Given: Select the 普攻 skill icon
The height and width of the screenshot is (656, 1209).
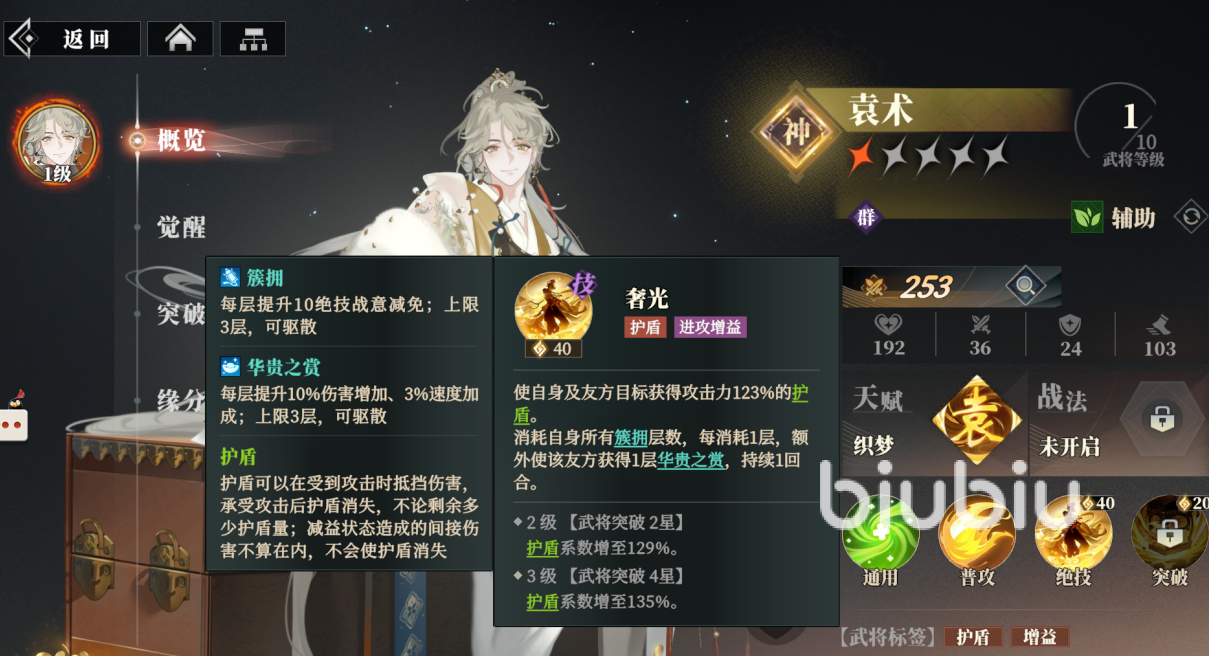Looking at the screenshot, I should pos(976,535).
